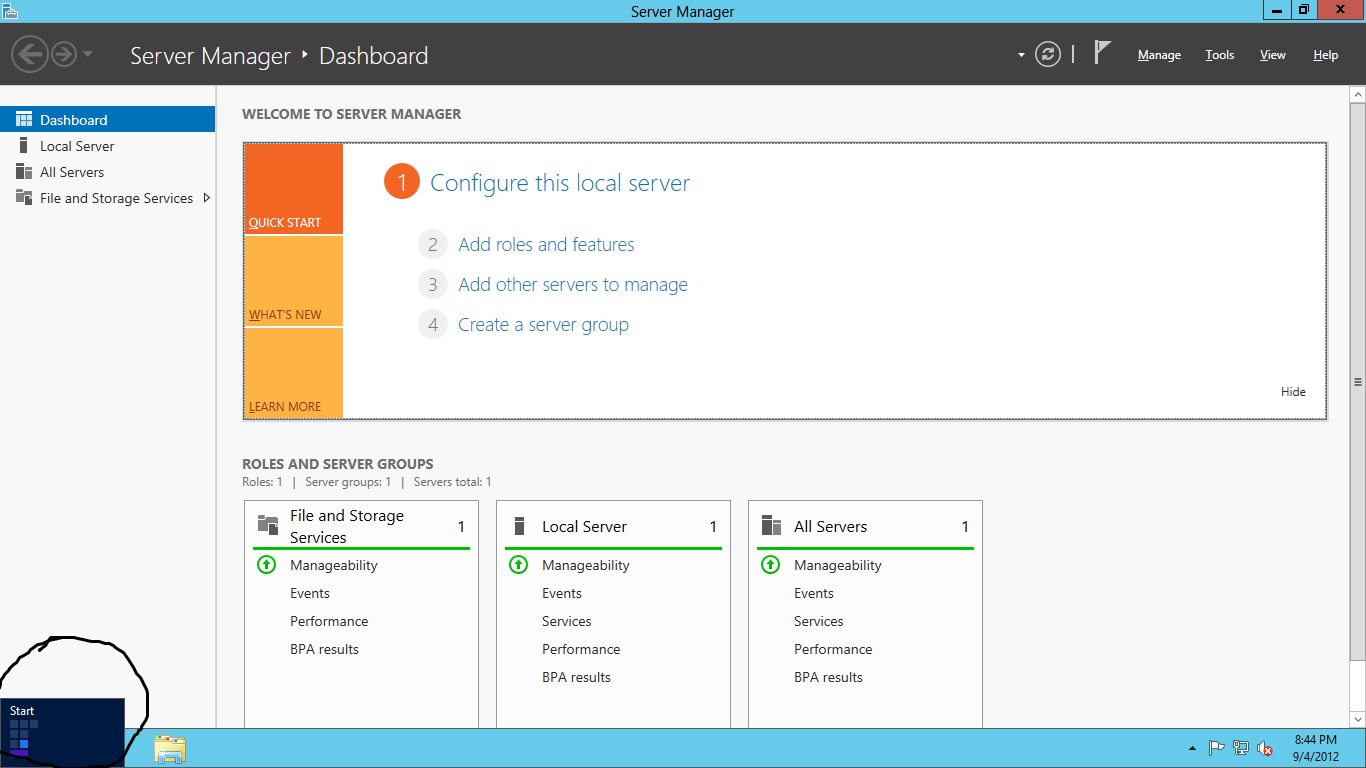Click the forward navigation arrow icon

tap(64, 54)
